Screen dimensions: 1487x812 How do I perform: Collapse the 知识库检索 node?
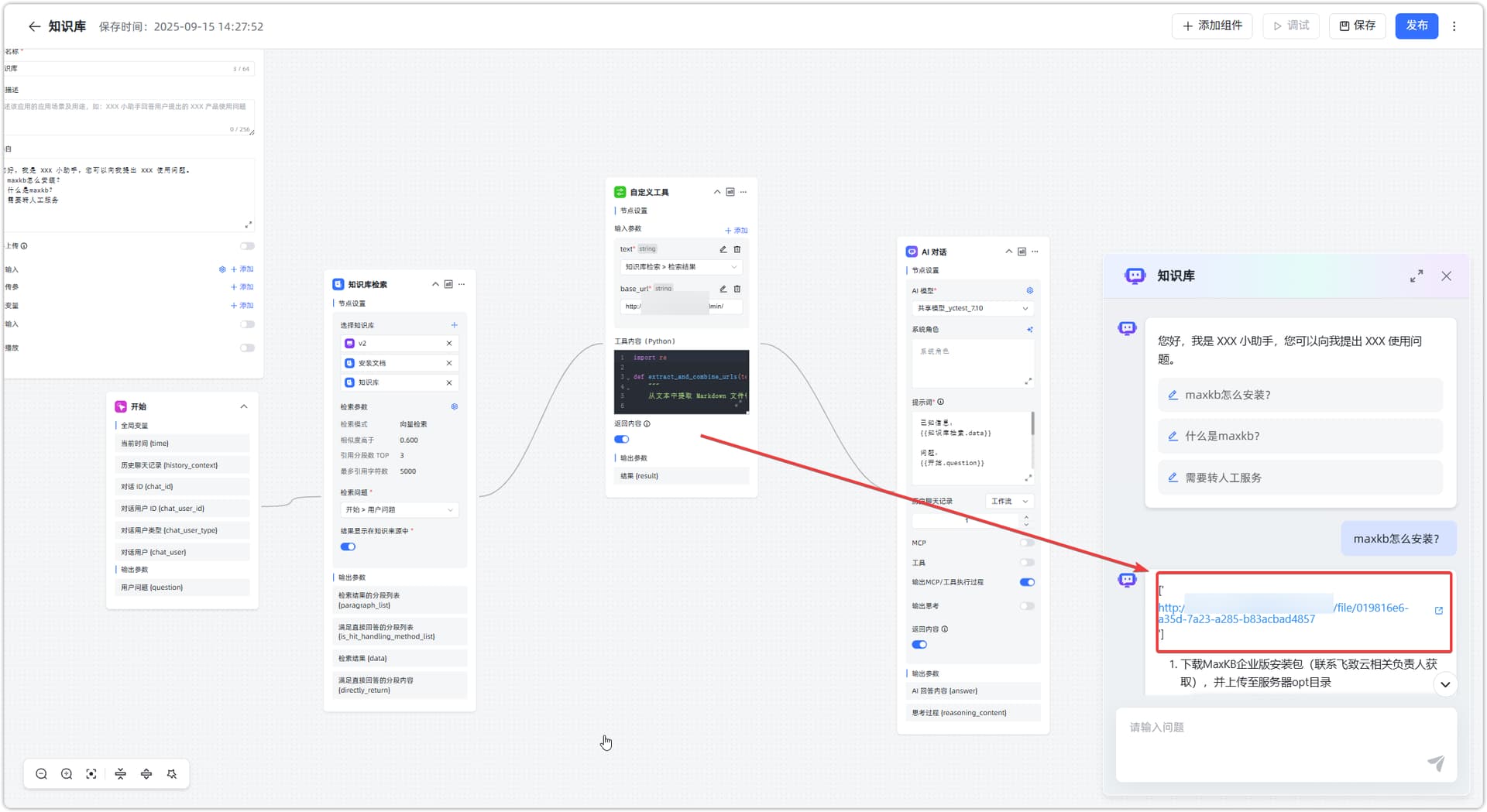point(435,284)
